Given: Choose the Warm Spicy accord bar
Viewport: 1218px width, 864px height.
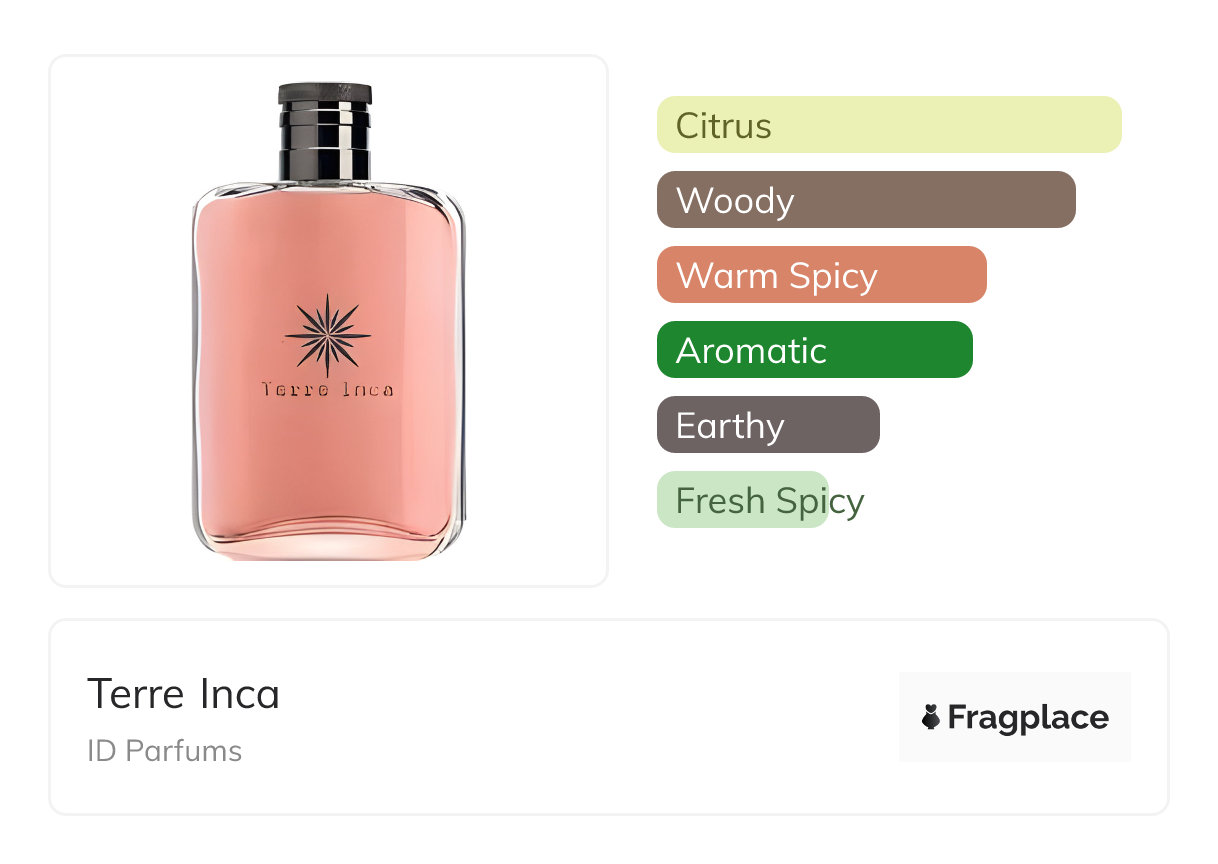Looking at the screenshot, I should (x=821, y=275).
